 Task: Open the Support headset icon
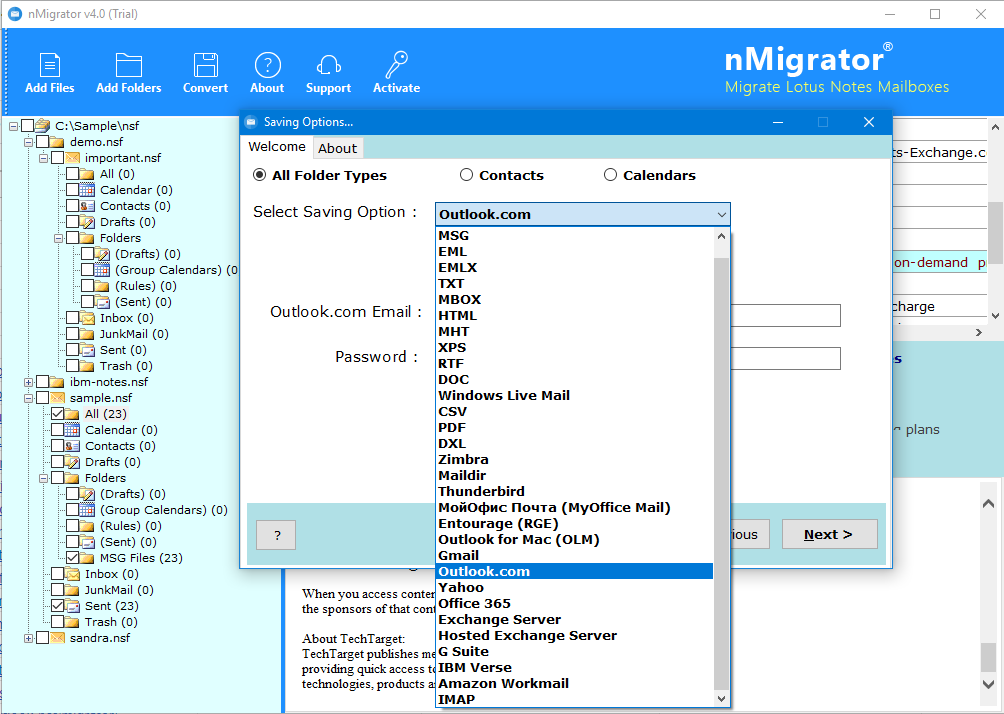[x=328, y=65]
